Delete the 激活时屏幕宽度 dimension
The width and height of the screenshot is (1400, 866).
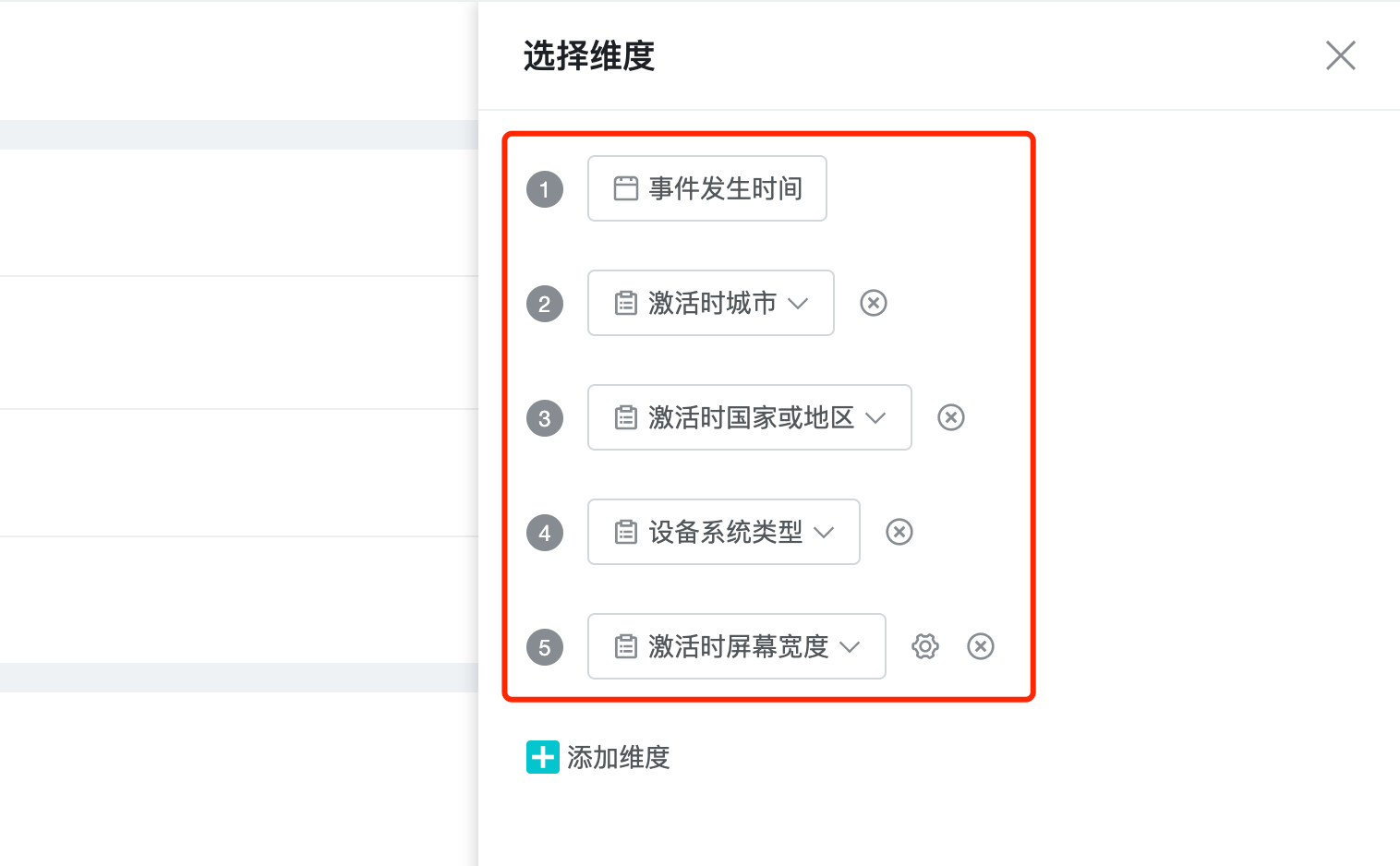pos(980,646)
